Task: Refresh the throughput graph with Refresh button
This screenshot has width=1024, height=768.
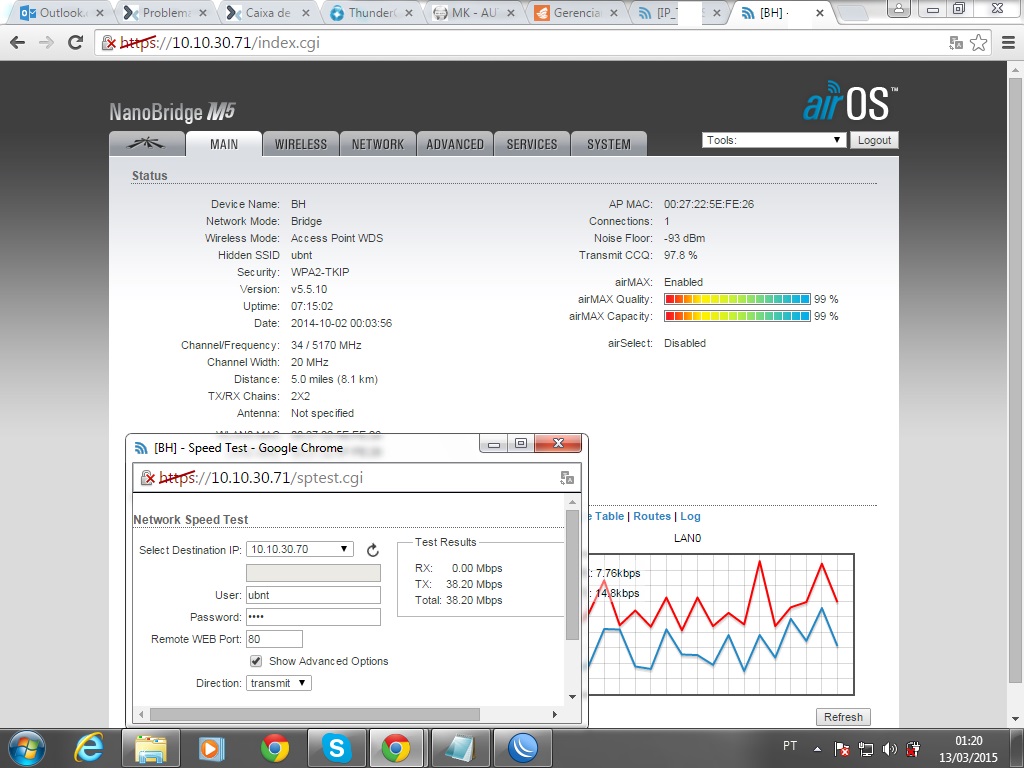Action: coord(843,717)
